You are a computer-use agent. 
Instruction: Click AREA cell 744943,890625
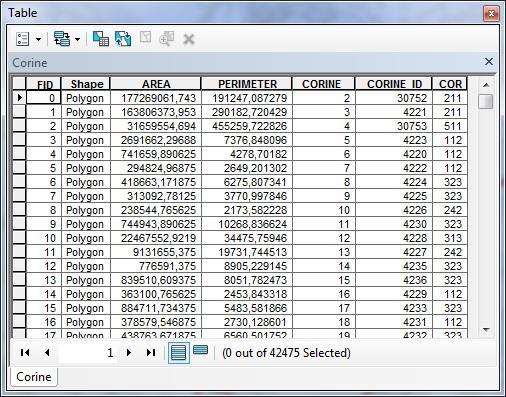156,224
